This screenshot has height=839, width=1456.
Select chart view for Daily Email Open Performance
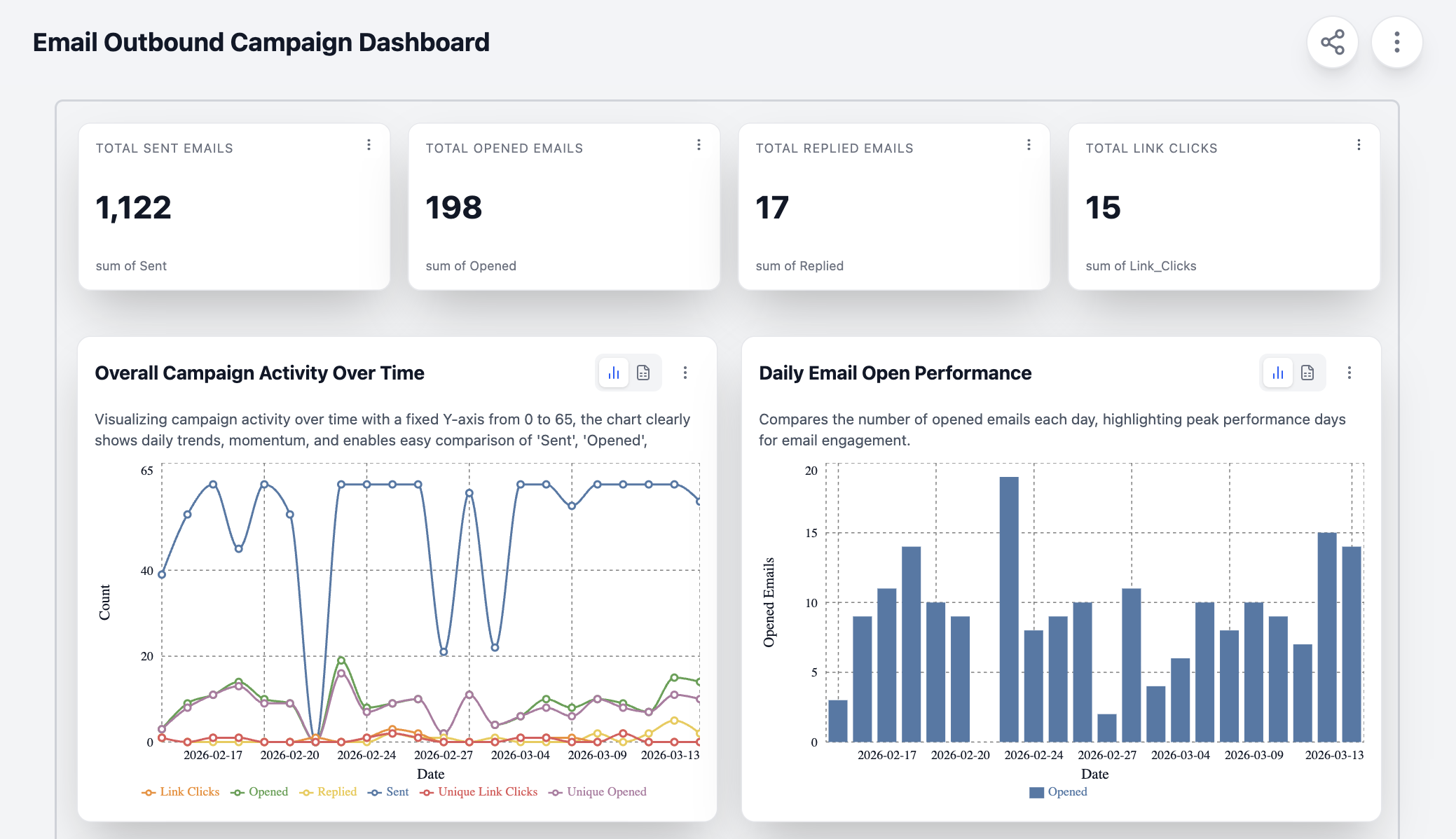[1278, 373]
